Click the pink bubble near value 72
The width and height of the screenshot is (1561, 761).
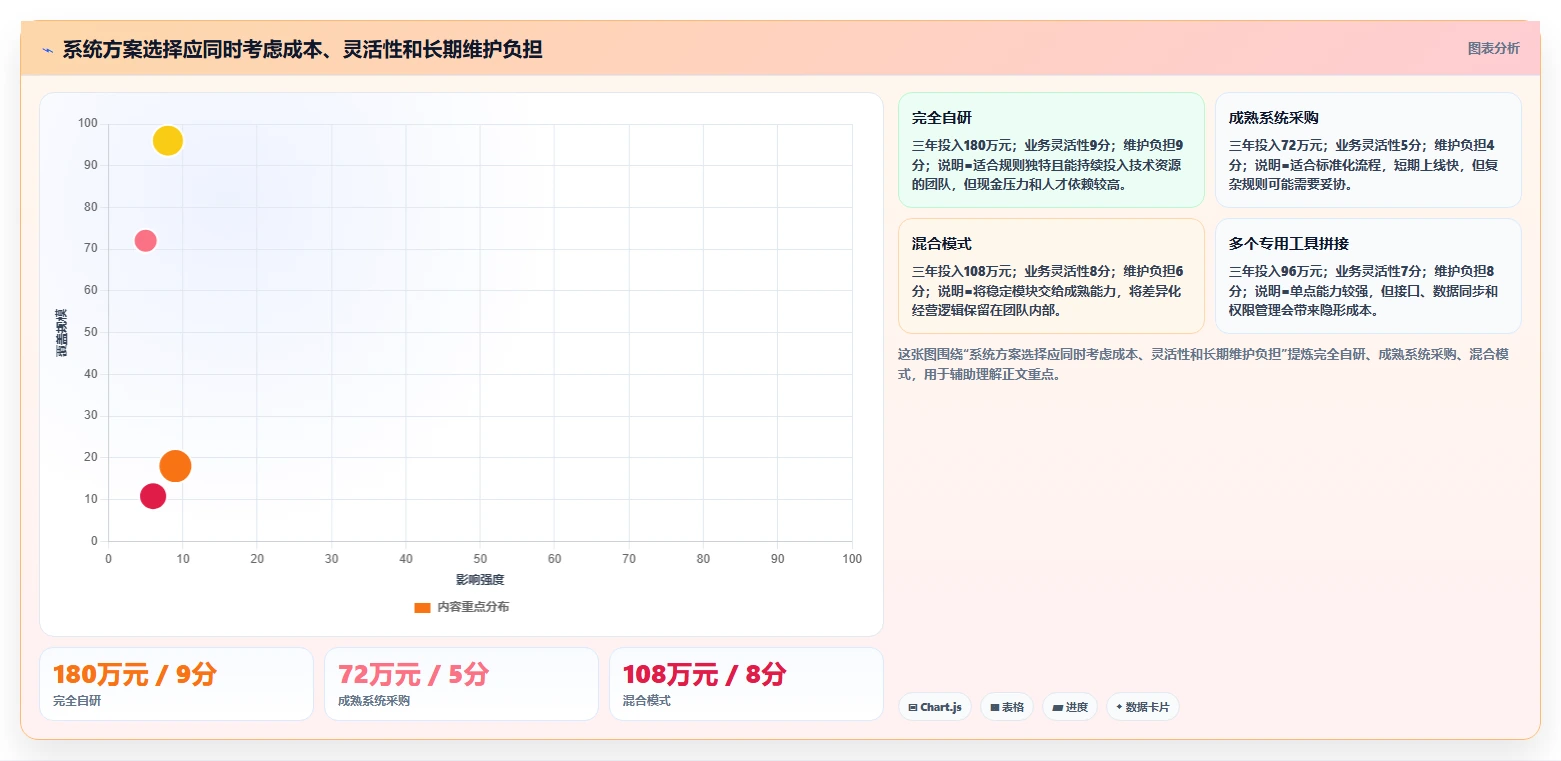(x=145, y=241)
